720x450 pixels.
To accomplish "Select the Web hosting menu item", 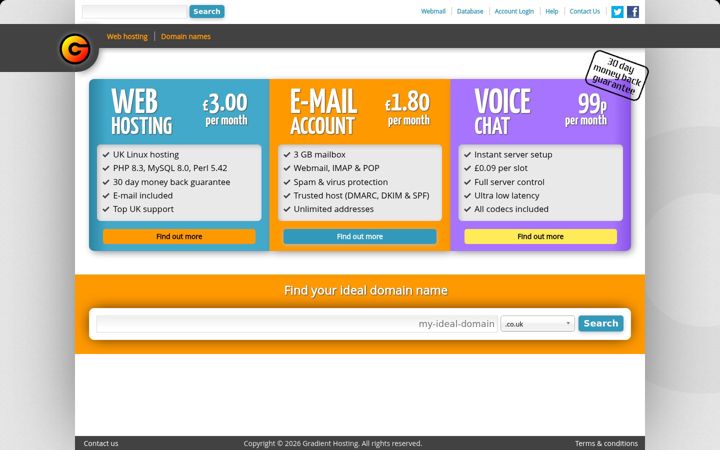I will point(127,36).
